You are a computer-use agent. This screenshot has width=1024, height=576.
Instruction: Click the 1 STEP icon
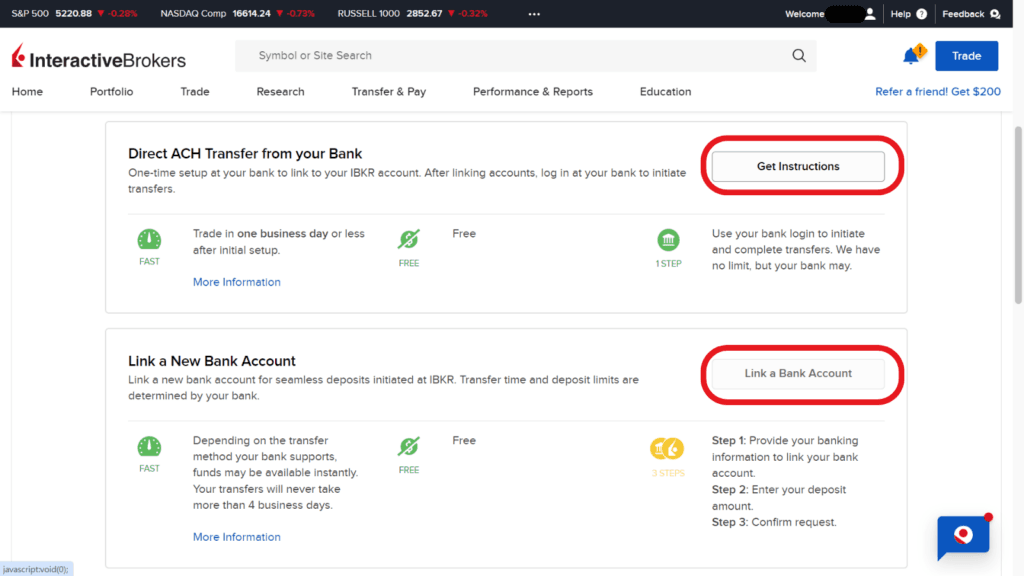click(x=668, y=241)
